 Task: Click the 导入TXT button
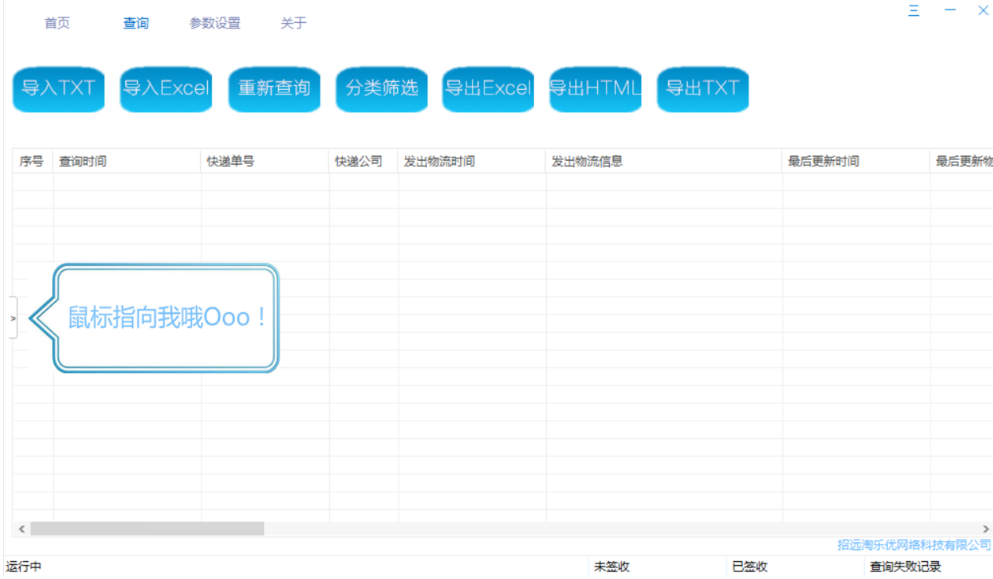(58, 89)
